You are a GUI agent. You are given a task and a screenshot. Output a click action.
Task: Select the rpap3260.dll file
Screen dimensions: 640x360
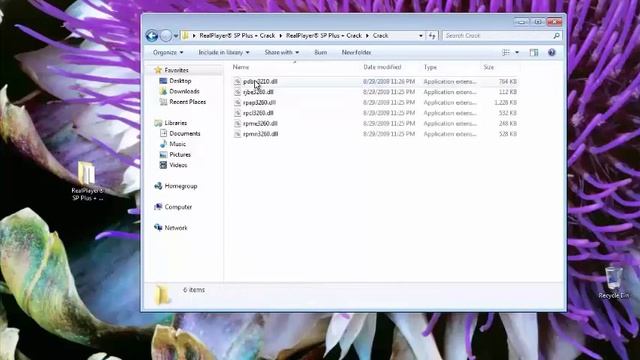click(260, 103)
